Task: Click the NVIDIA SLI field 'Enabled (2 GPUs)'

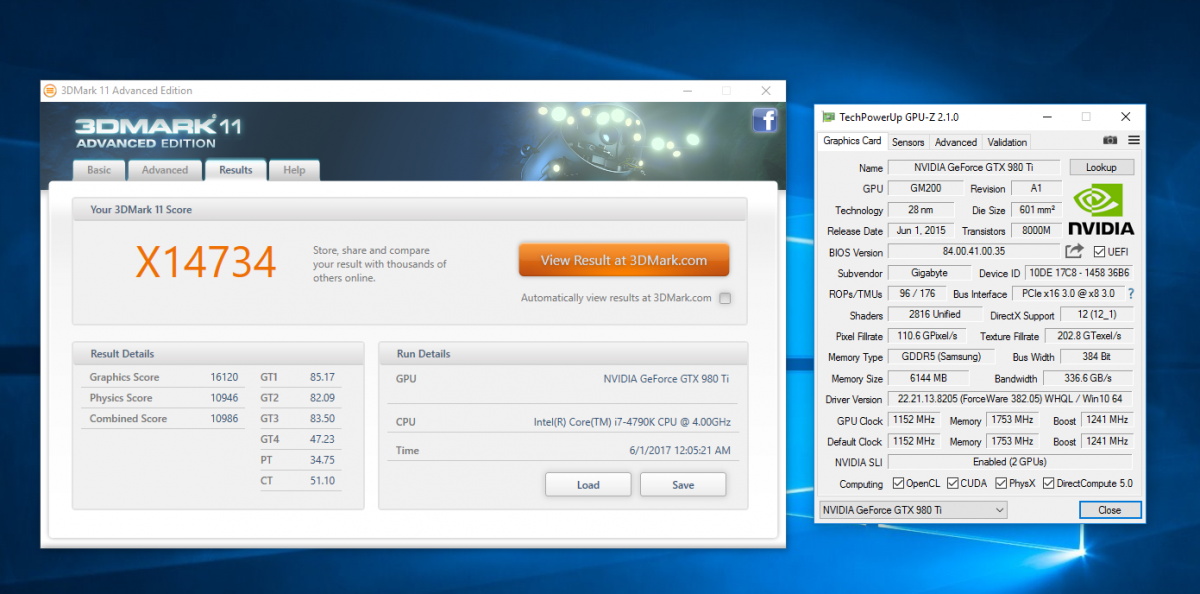Action: [1011, 463]
